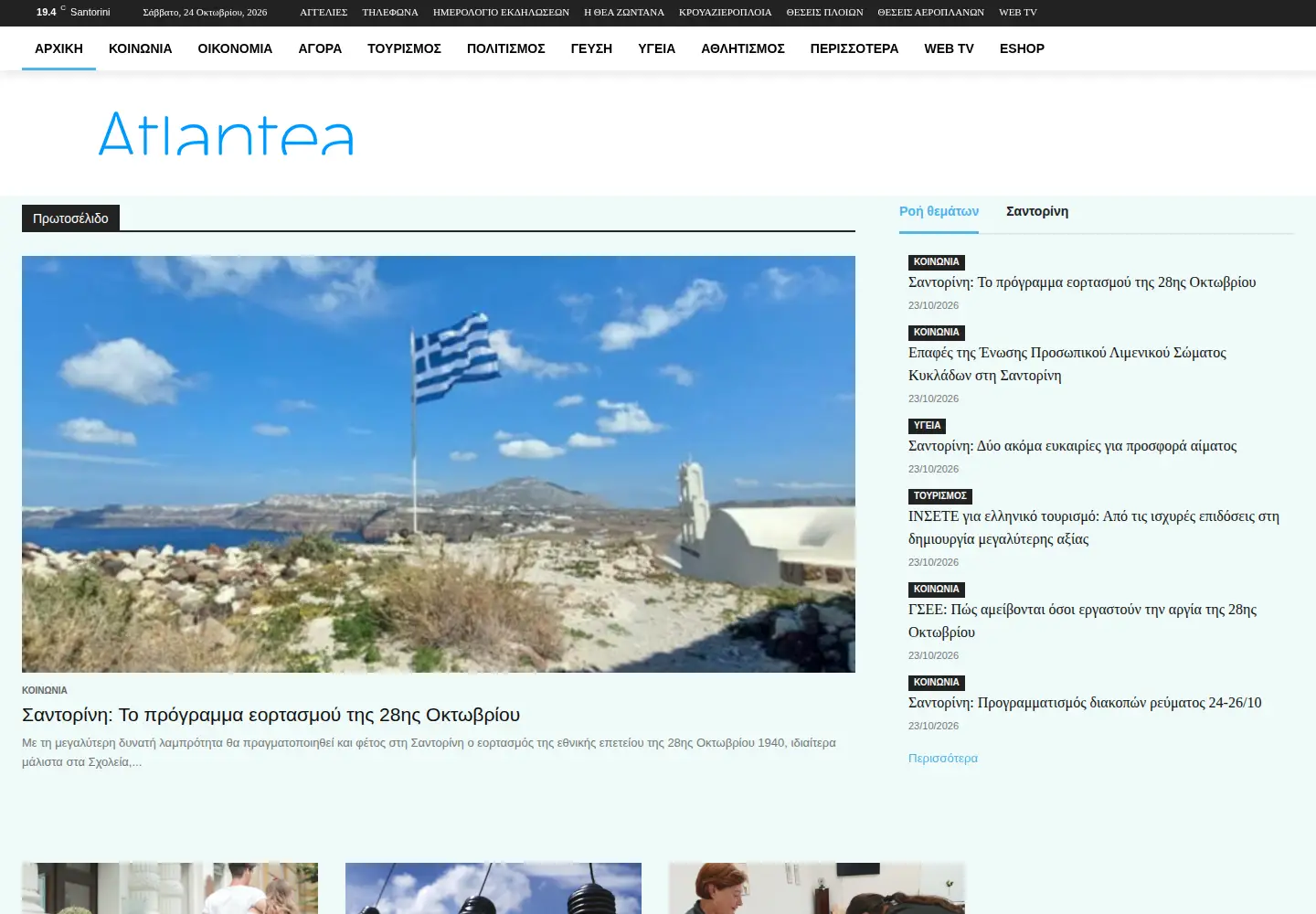The height and width of the screenshot is (914, 1316).
Task: Click ΚΟΙΝΩΝΙΑ tag above ΓΣΕΕ story
Action: click(937, 590)
